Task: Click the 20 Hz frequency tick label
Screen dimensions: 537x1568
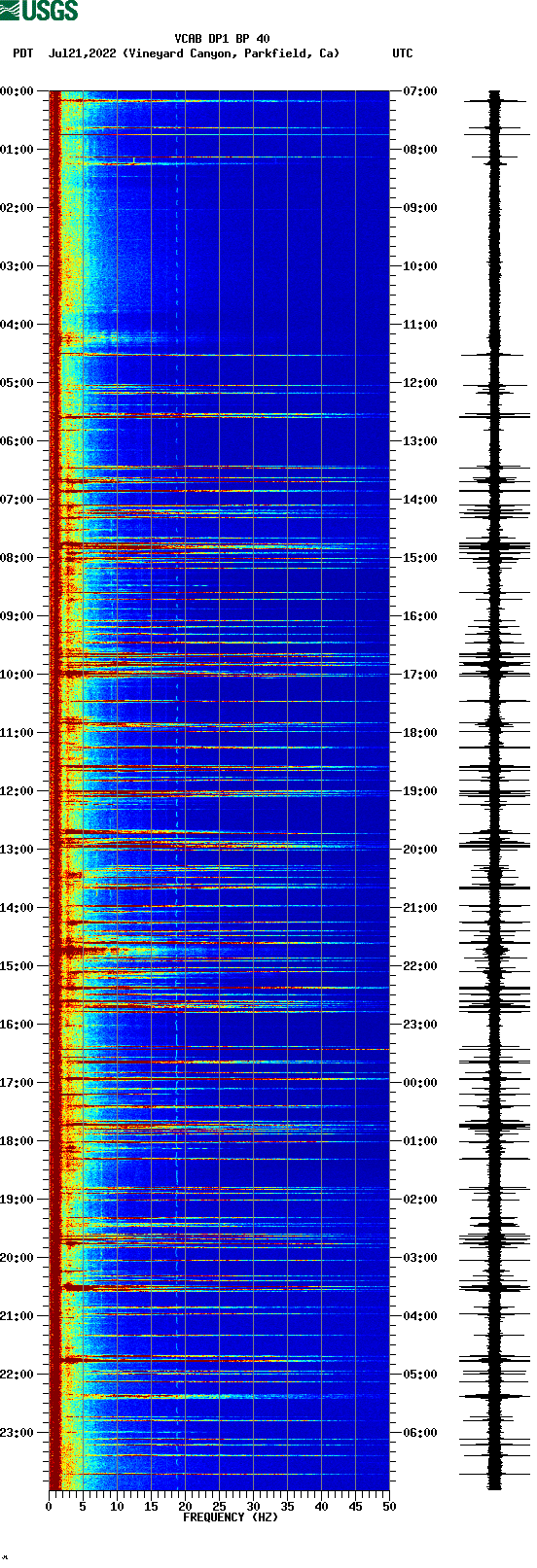Action: pos(185,1507)
